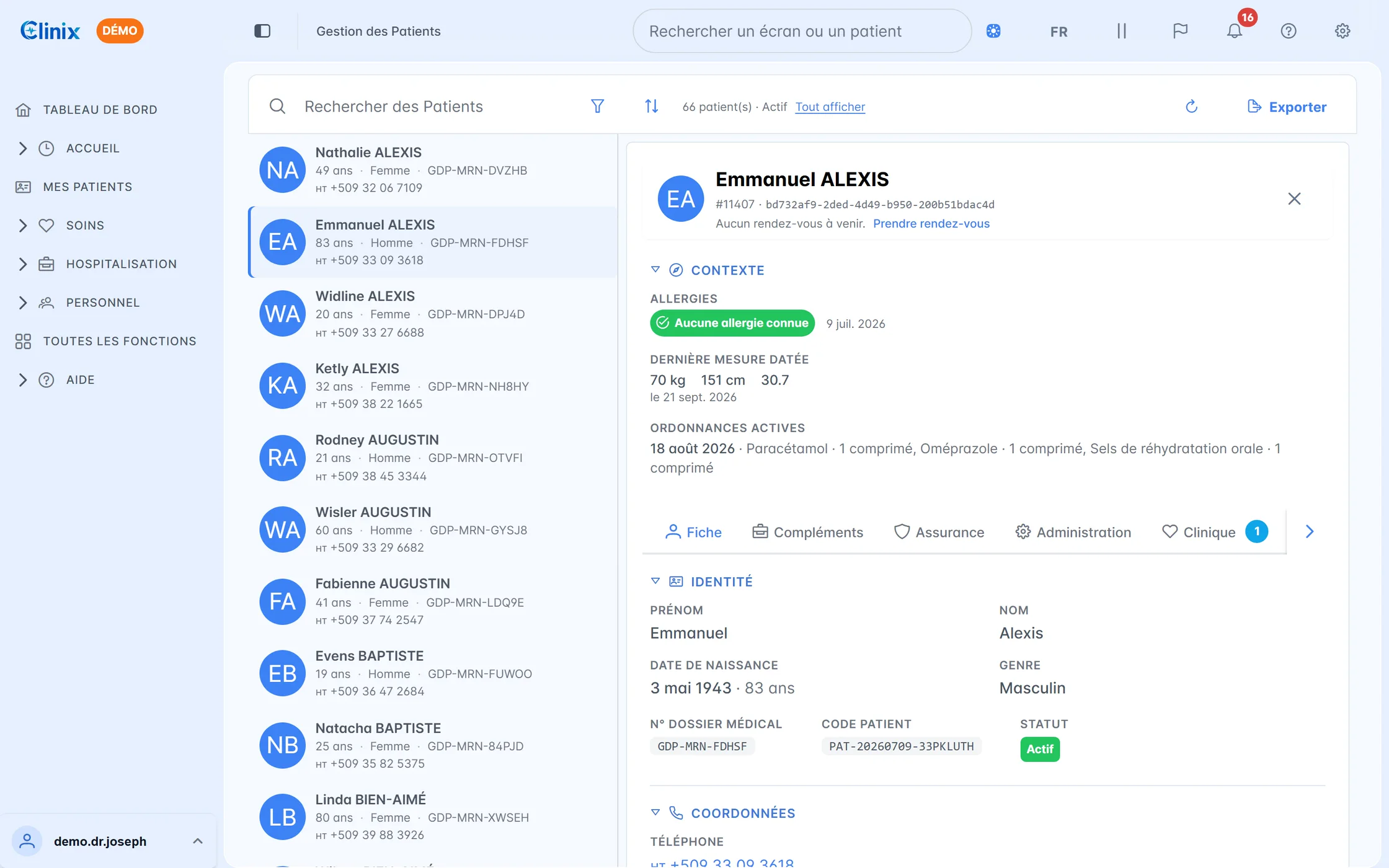Switch to the Administration tab
The image size is (1389, 868).
pyautogui.click(x=1073, y=532)
